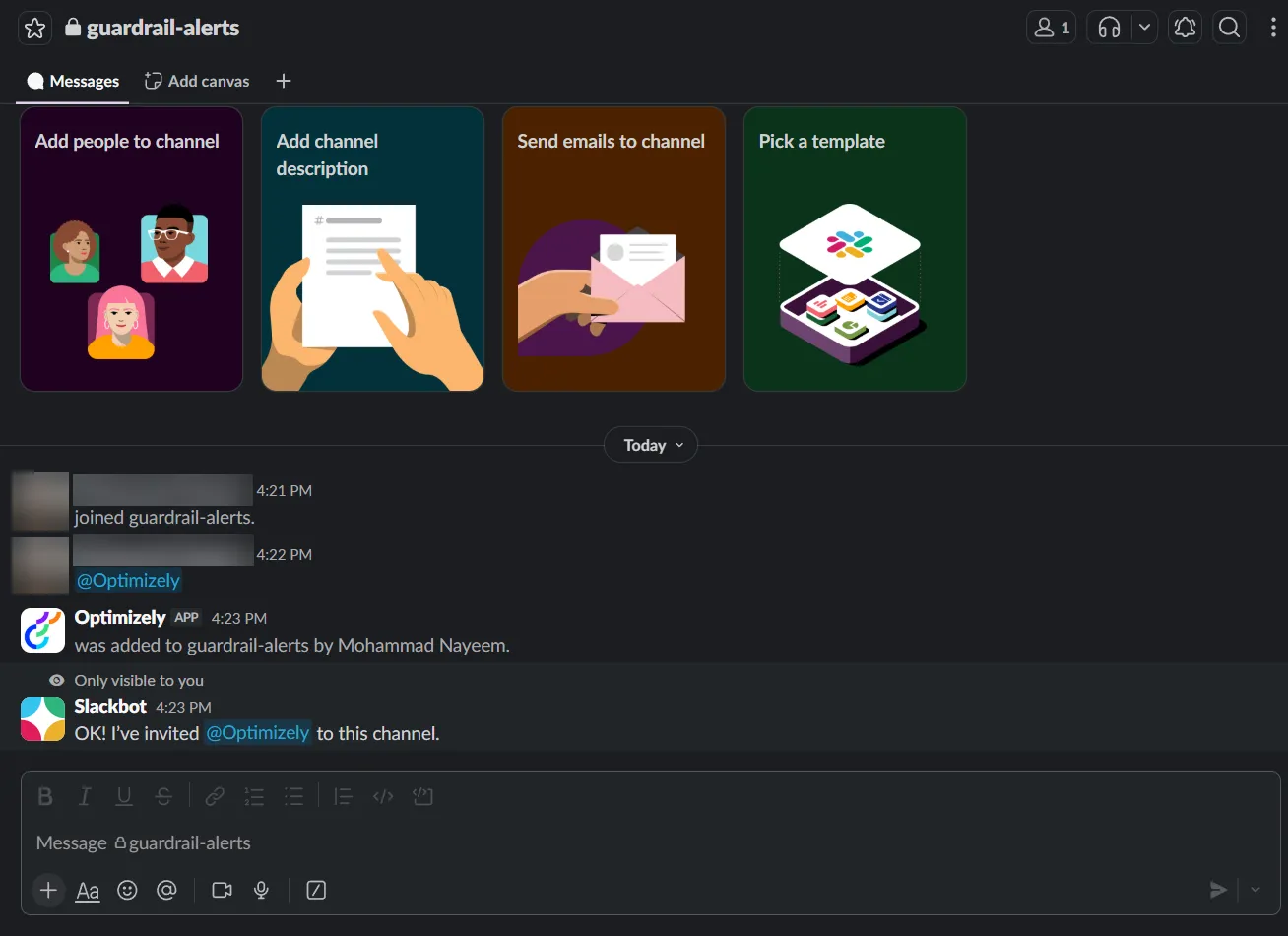This screenshot has width=1288, height=936.
Task: Insert a link with the link icon
Action: (x=215, y=796)
